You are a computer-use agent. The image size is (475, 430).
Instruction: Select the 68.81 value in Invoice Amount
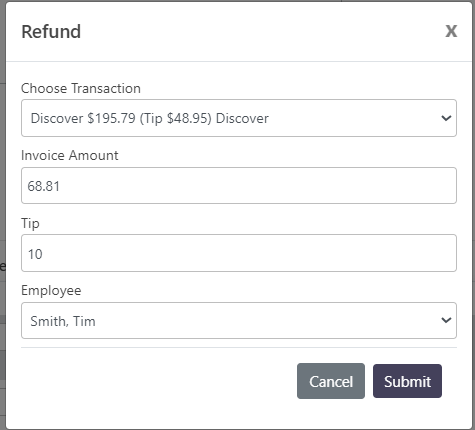point(44,186)
